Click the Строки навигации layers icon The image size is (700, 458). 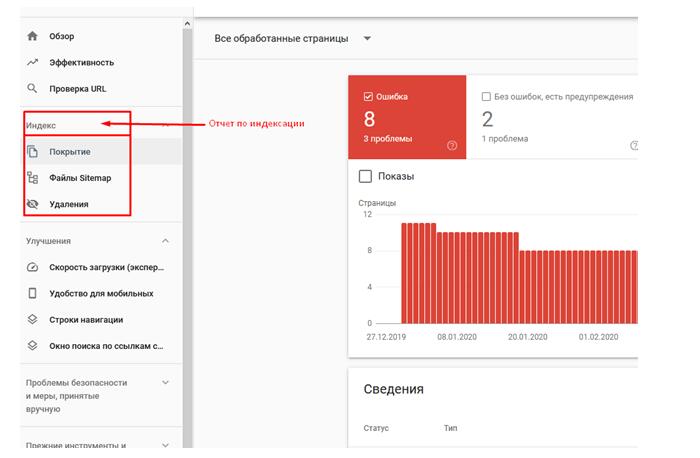tap(32, 320)
